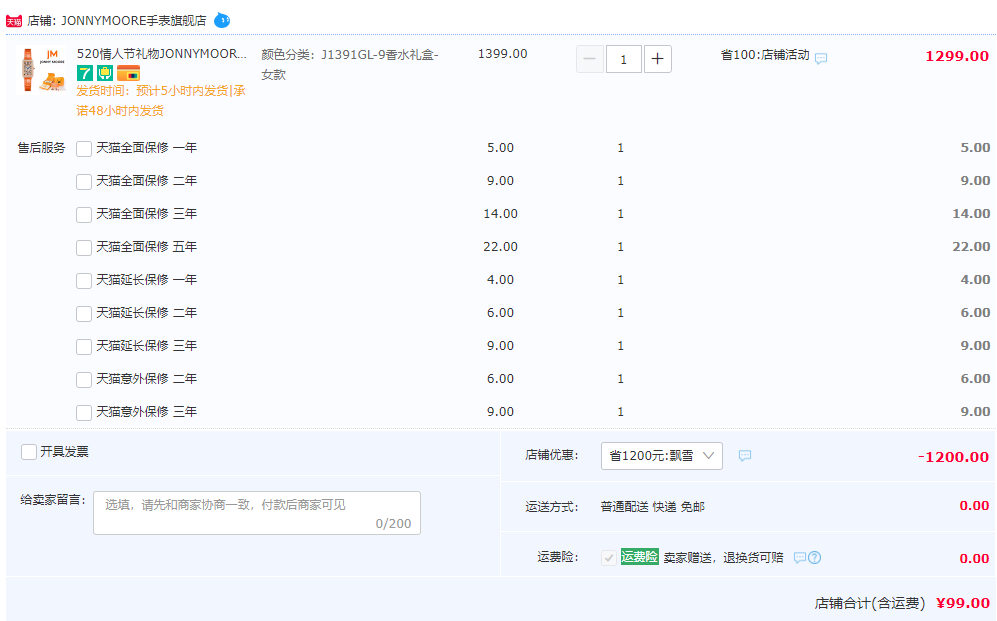Click the green shipping guarantee badge icon
The height and width of the screenshot is (621, 997).
point(105,73)
